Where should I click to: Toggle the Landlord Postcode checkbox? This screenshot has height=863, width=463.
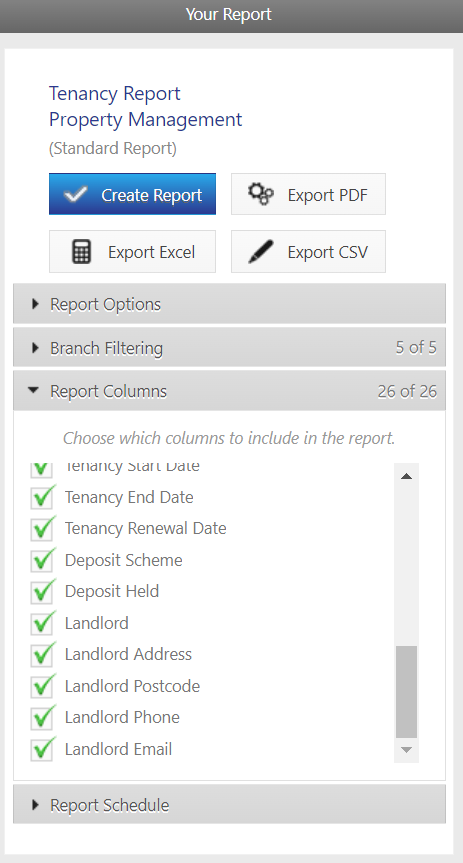pos(42,686)
